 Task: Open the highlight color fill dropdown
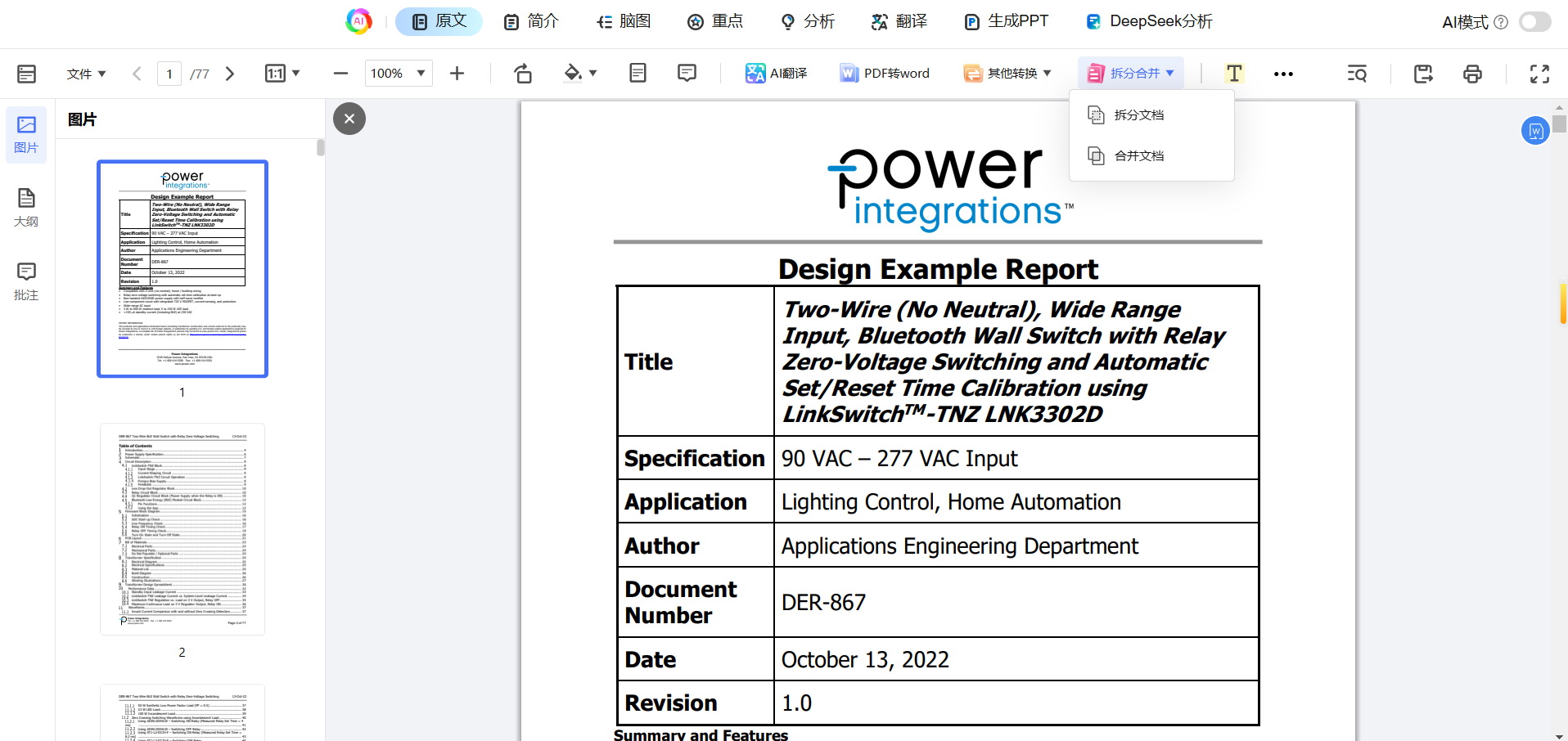580,74
